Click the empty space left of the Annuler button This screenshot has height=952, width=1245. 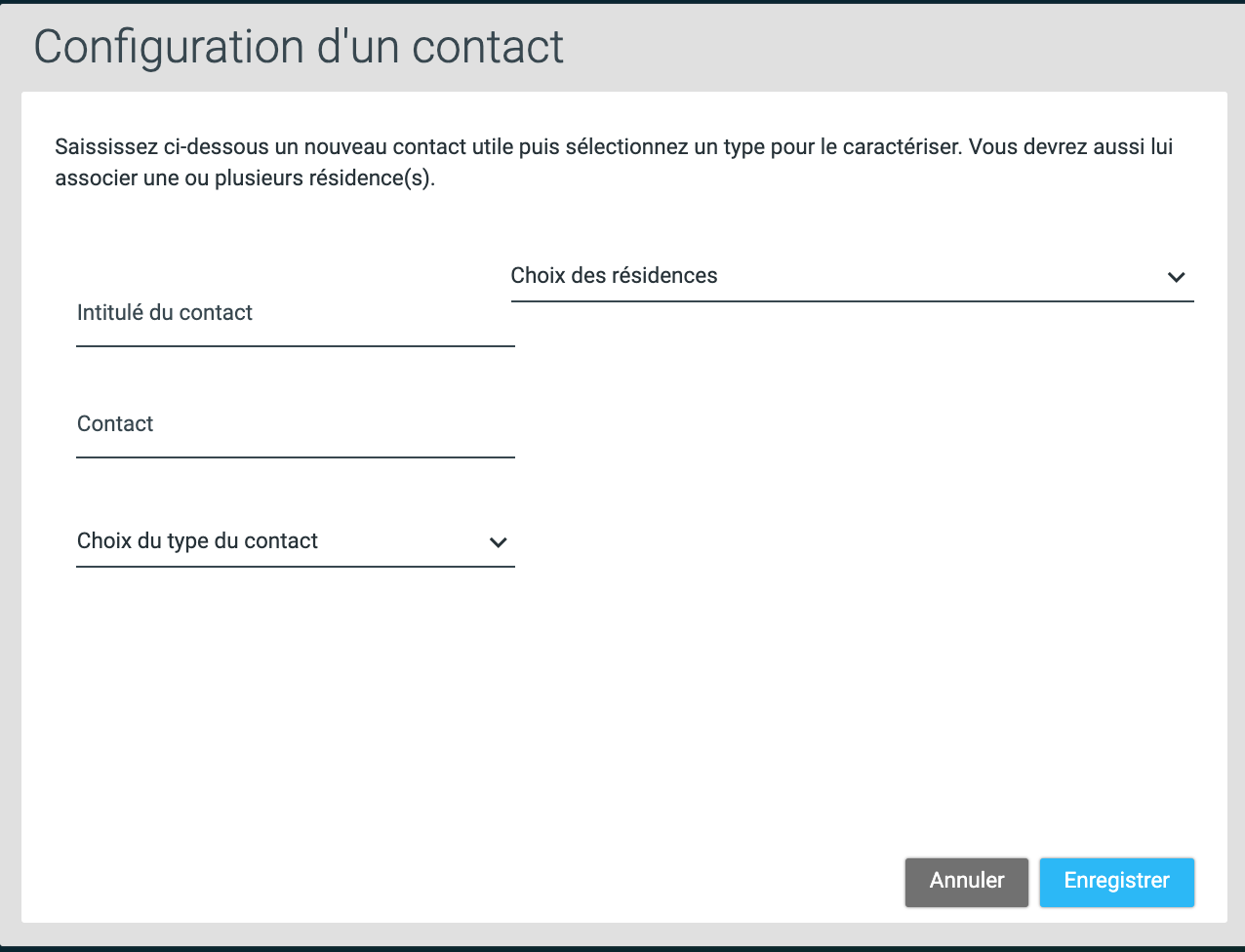click(468, 882)
